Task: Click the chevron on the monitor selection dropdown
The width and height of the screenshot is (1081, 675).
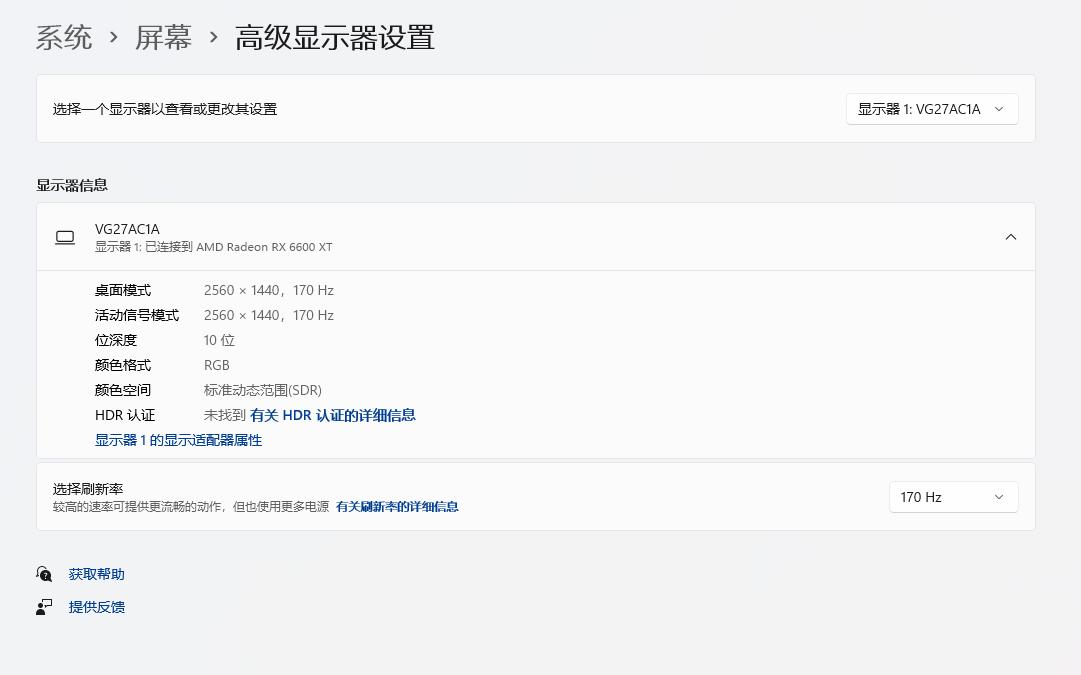Action: 999,109
